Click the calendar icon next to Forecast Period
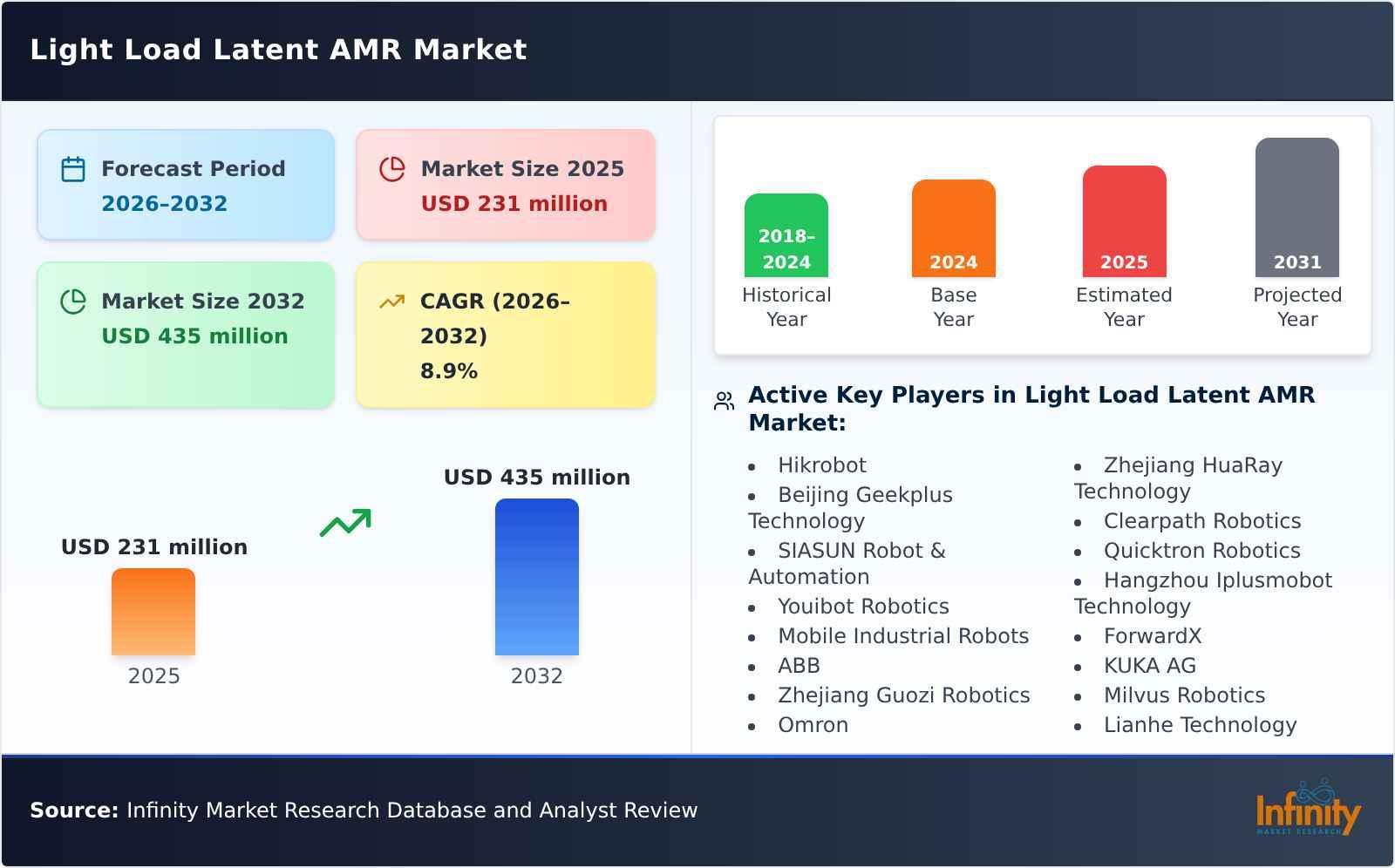This screenshot has width=1395, height=868. coord(73,170)
